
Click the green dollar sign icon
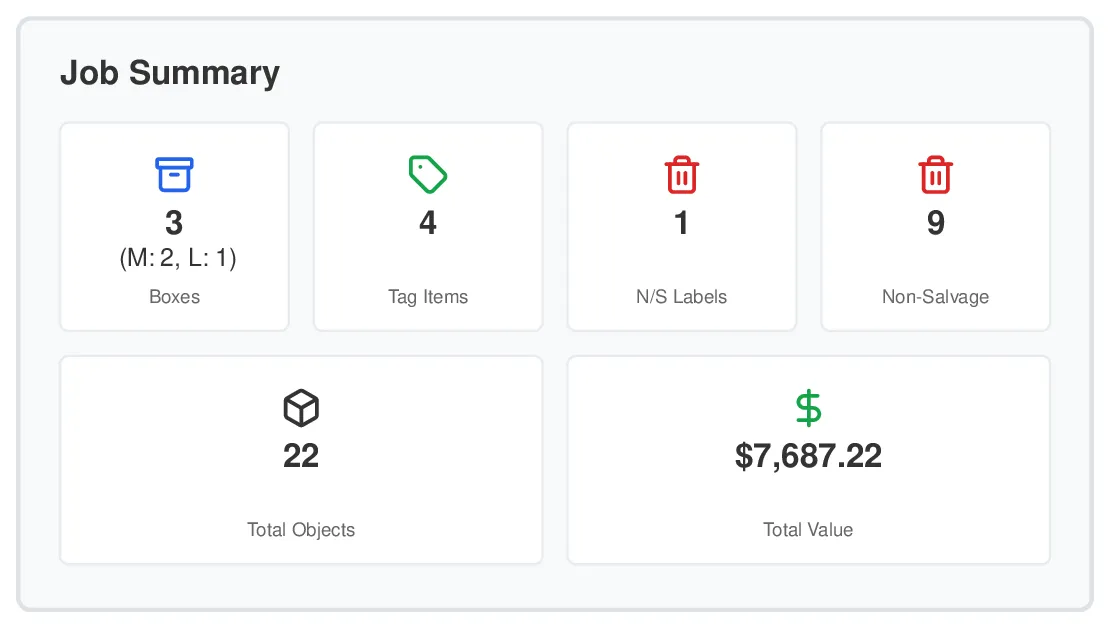tap(808, 408)
